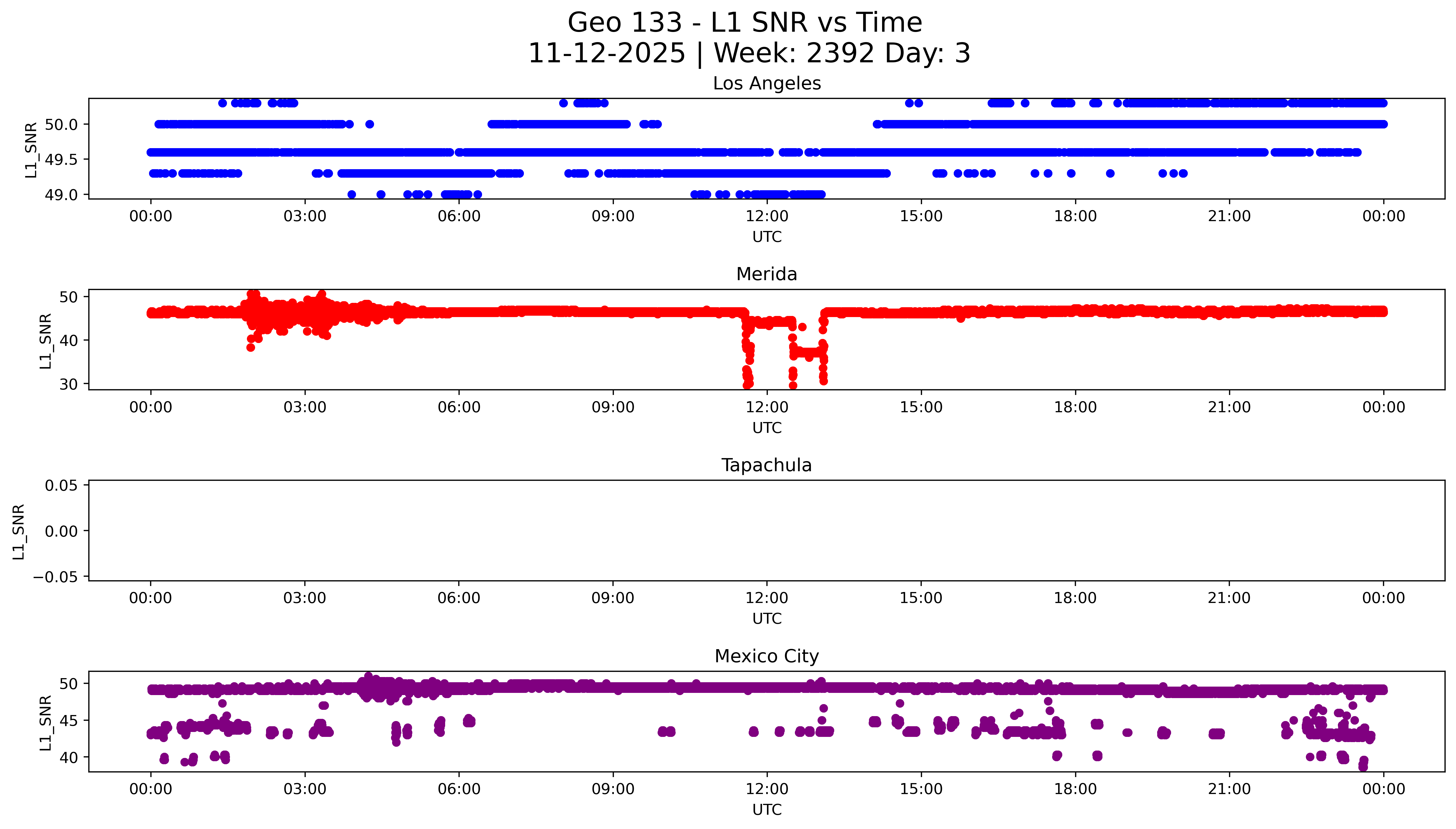Viewport: 1456px width, 829px height.
Task: Click the 30 y-tick on Merida plot
Action: [68, 384]
